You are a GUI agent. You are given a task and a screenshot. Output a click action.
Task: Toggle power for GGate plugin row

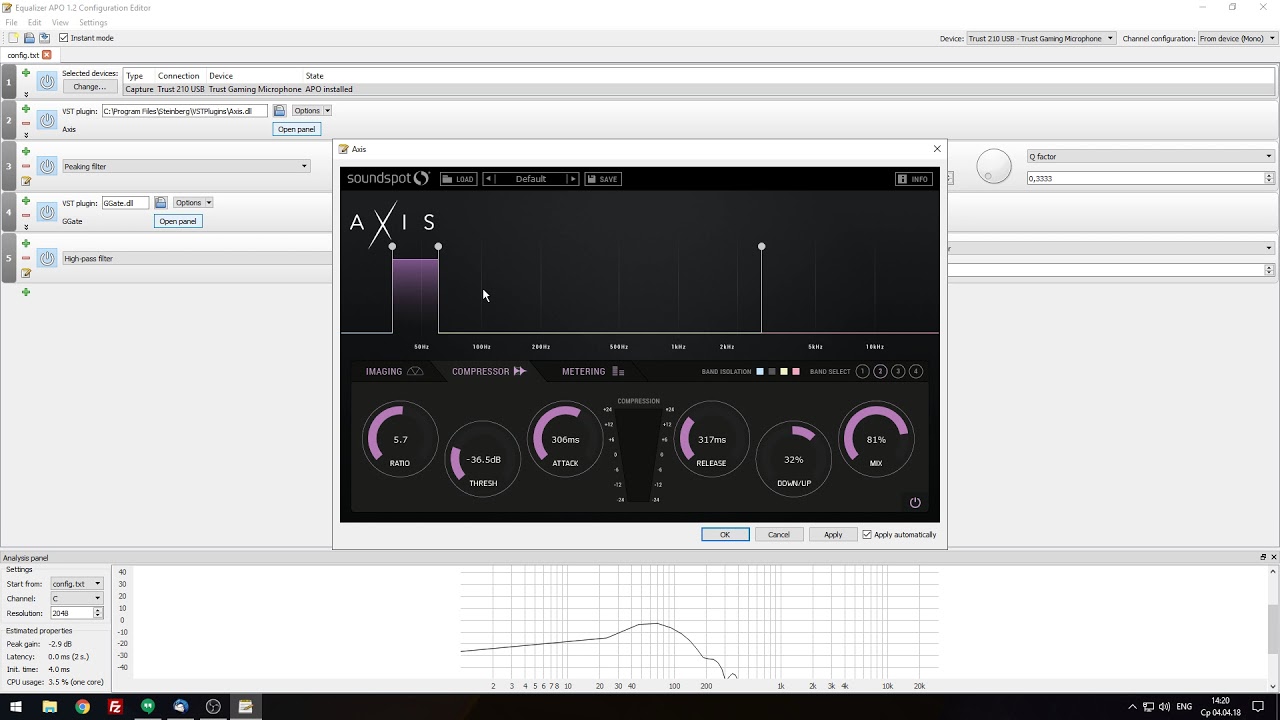[x=47, y=212]
